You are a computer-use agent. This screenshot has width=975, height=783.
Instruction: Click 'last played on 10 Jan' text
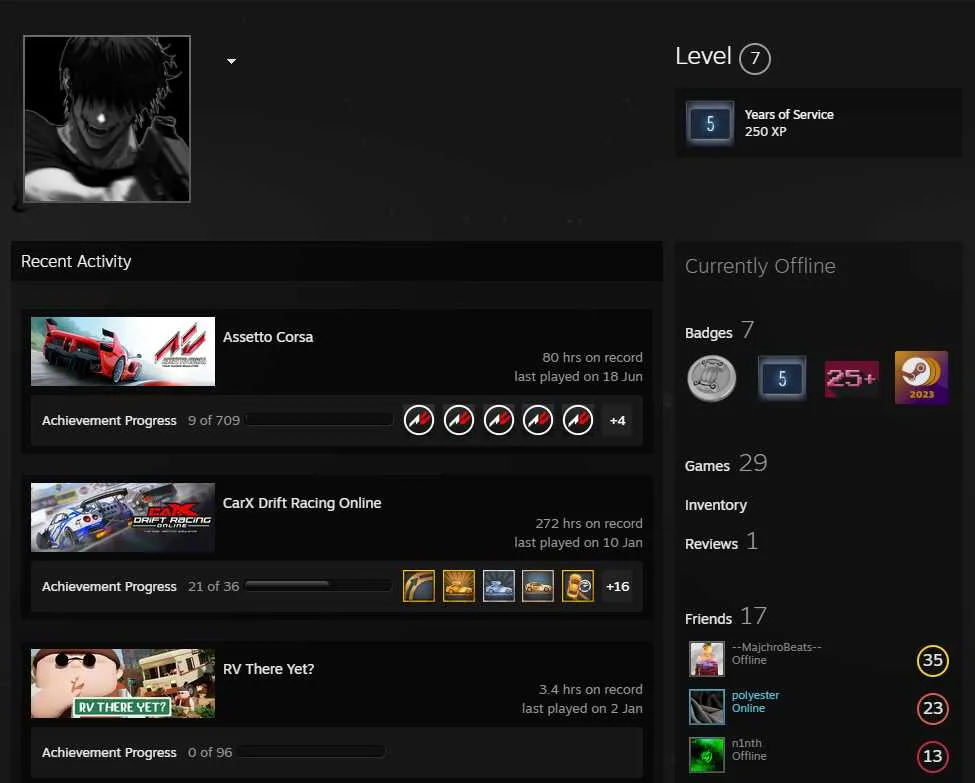click(x=578, y=543)
